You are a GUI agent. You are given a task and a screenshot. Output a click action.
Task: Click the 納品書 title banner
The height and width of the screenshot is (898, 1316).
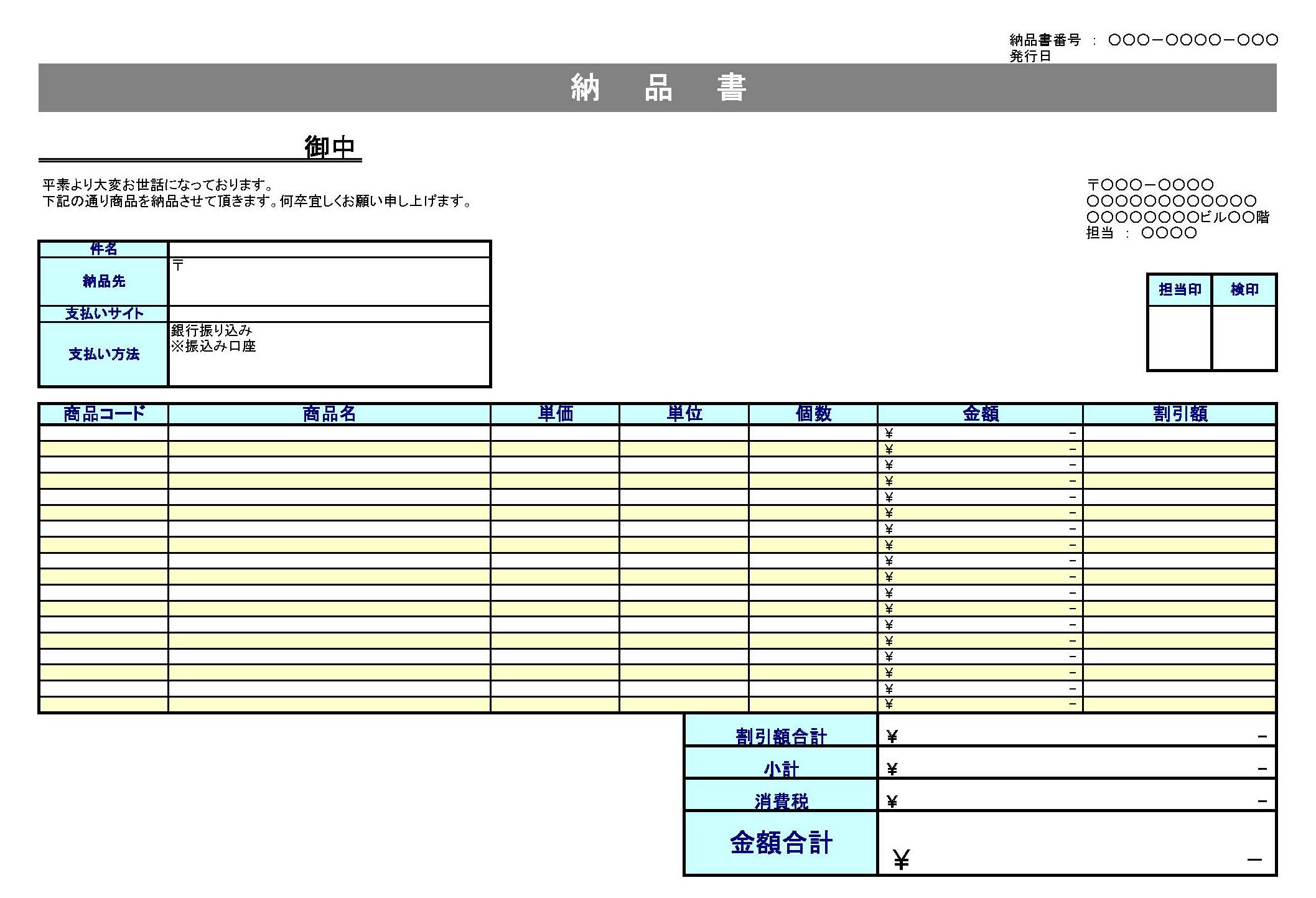click(657, 88)
